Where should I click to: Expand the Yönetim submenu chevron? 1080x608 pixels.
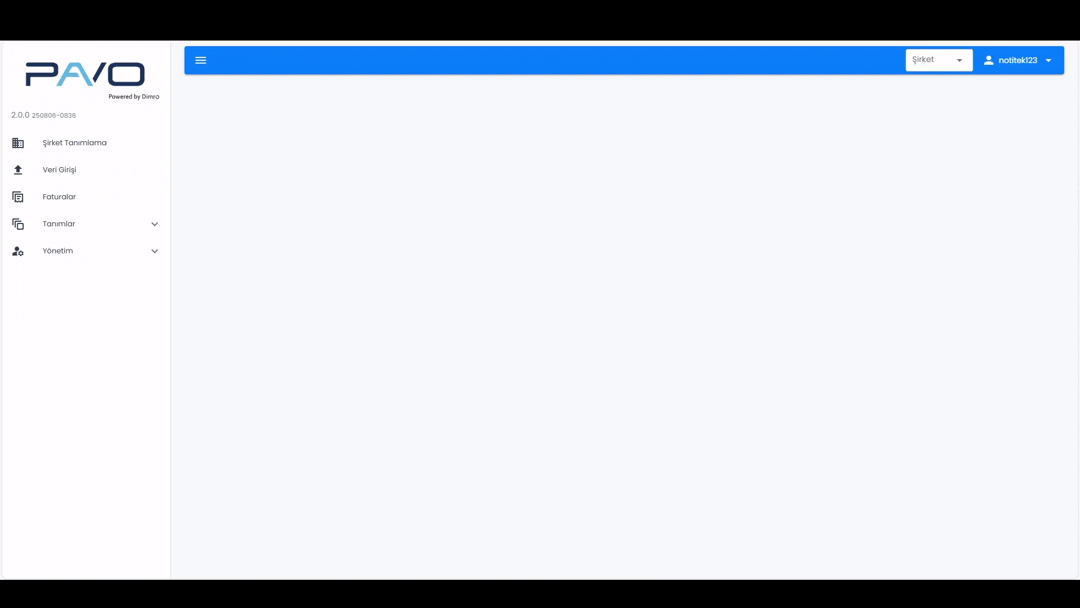click(154, 251)
